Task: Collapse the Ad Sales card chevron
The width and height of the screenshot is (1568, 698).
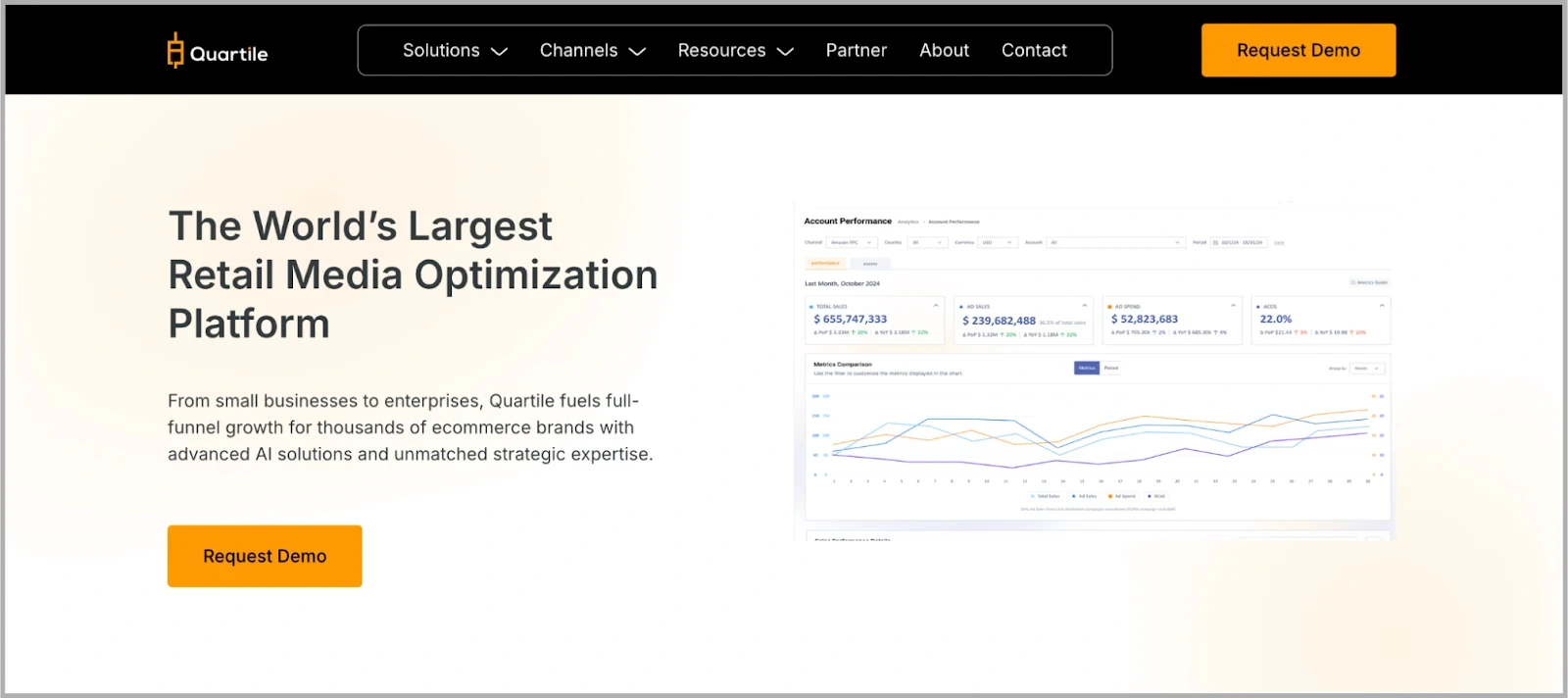Action: pyautogui.click(x=1084, y=306)
